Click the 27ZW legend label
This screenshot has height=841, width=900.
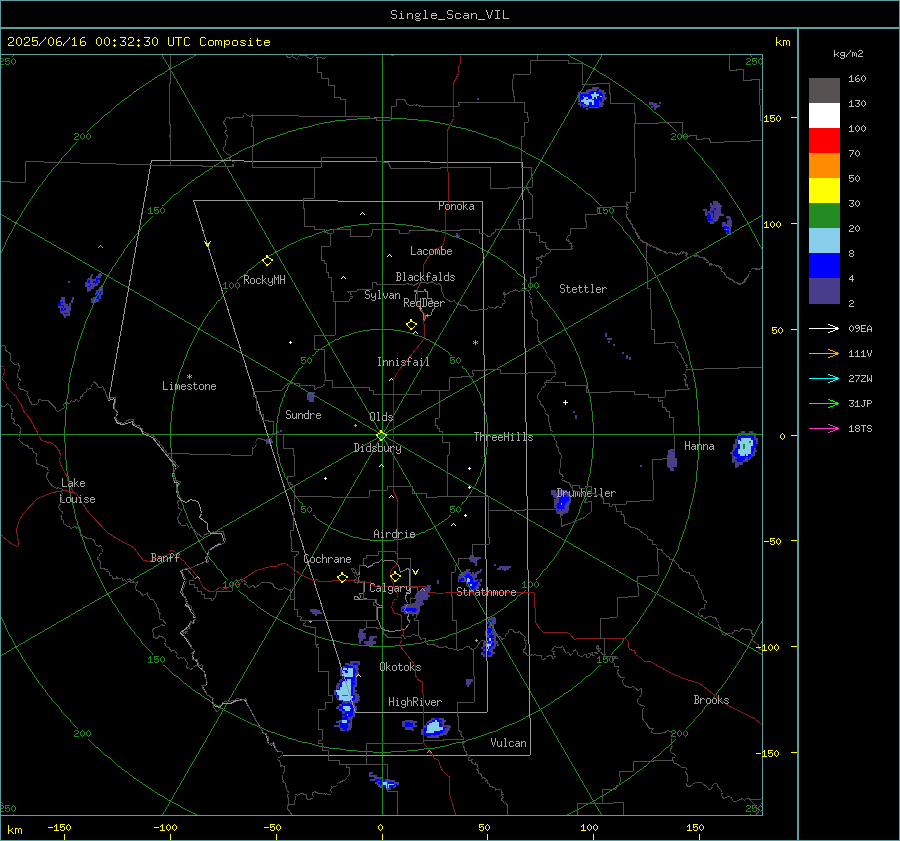[x=860, y=379]
